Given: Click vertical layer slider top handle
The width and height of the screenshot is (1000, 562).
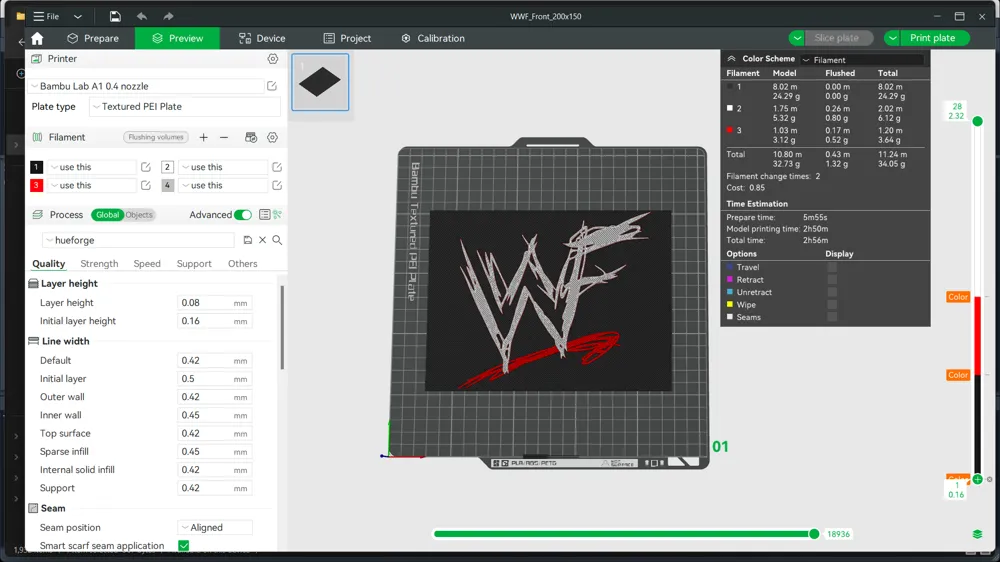Looking at the screenshot, I should click(977, 121).
